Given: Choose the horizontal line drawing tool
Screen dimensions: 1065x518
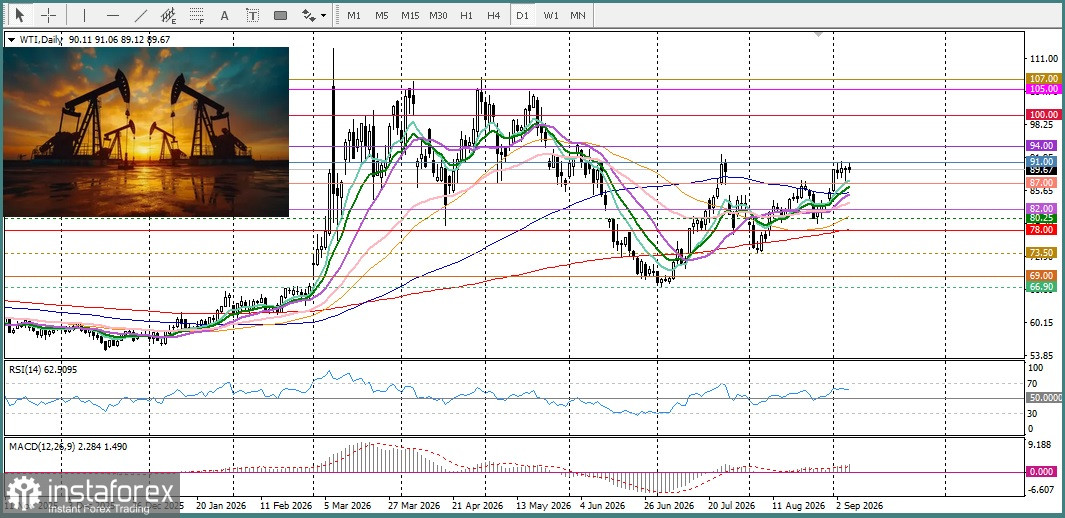Looking at the screenshot, I should [113, 15].
